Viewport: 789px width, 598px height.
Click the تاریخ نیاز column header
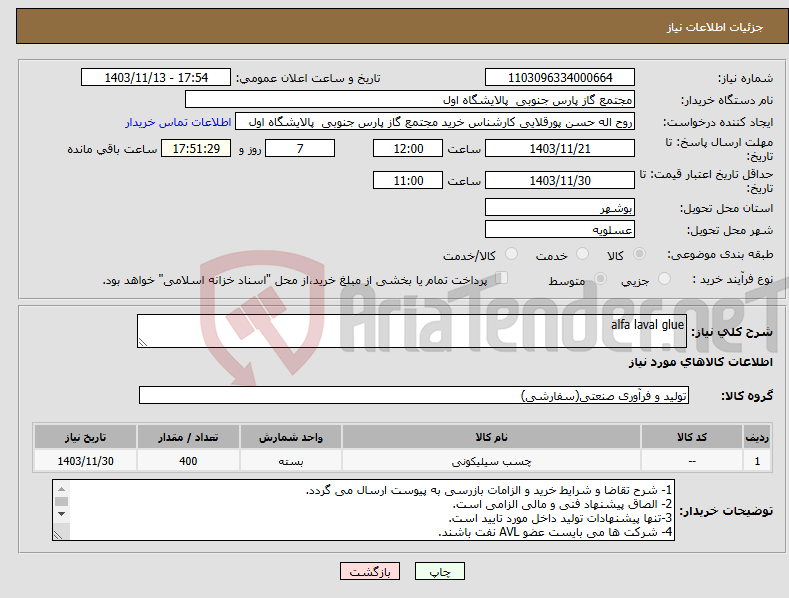(x=86, y=437)
